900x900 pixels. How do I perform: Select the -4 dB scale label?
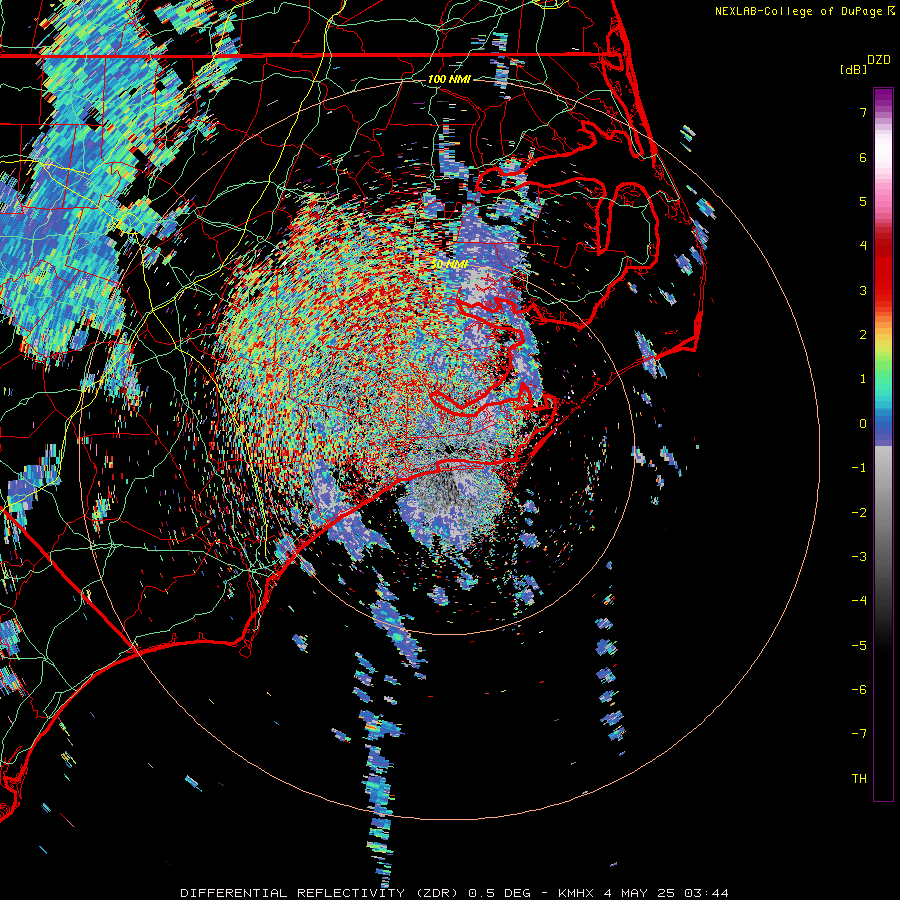859,601
